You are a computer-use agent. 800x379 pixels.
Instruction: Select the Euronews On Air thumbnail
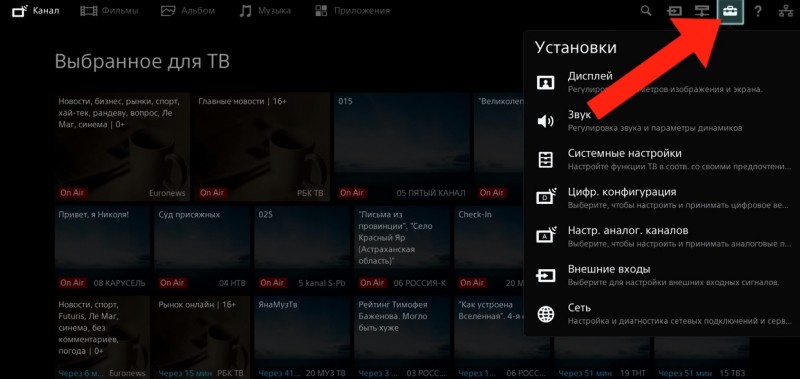click(x=122, y=147)
